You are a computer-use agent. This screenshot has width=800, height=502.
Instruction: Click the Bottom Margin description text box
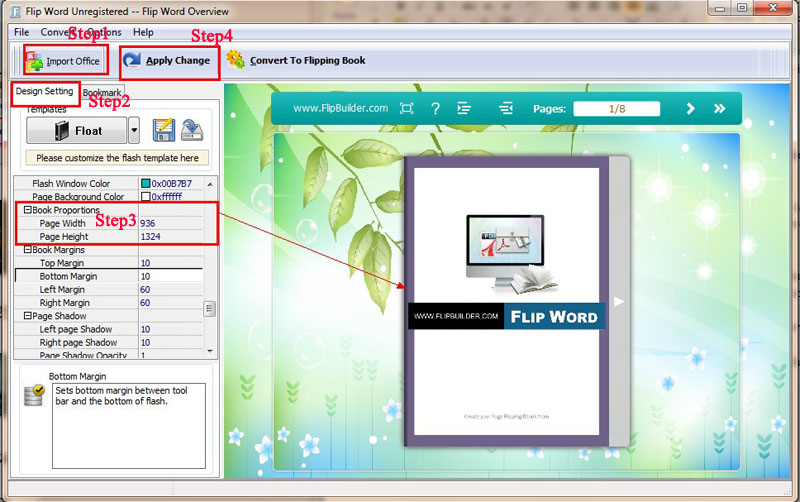pos(129,426)
